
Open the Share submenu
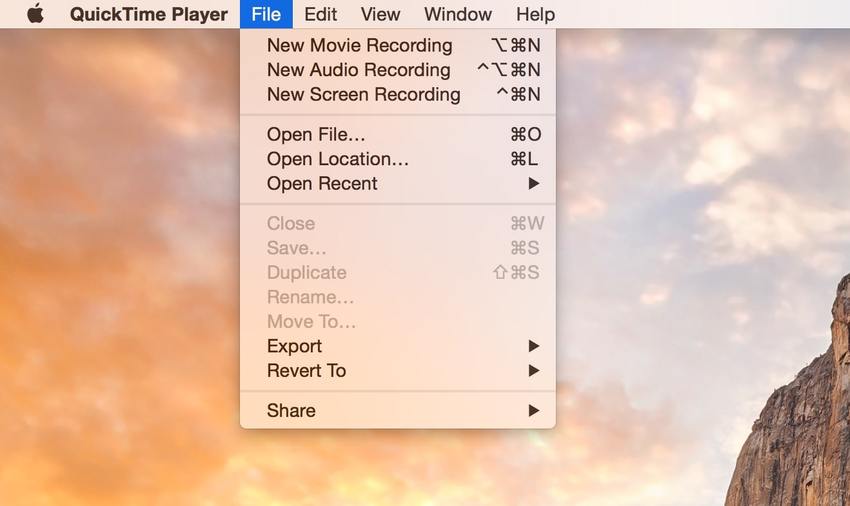(x=398, y=411)
